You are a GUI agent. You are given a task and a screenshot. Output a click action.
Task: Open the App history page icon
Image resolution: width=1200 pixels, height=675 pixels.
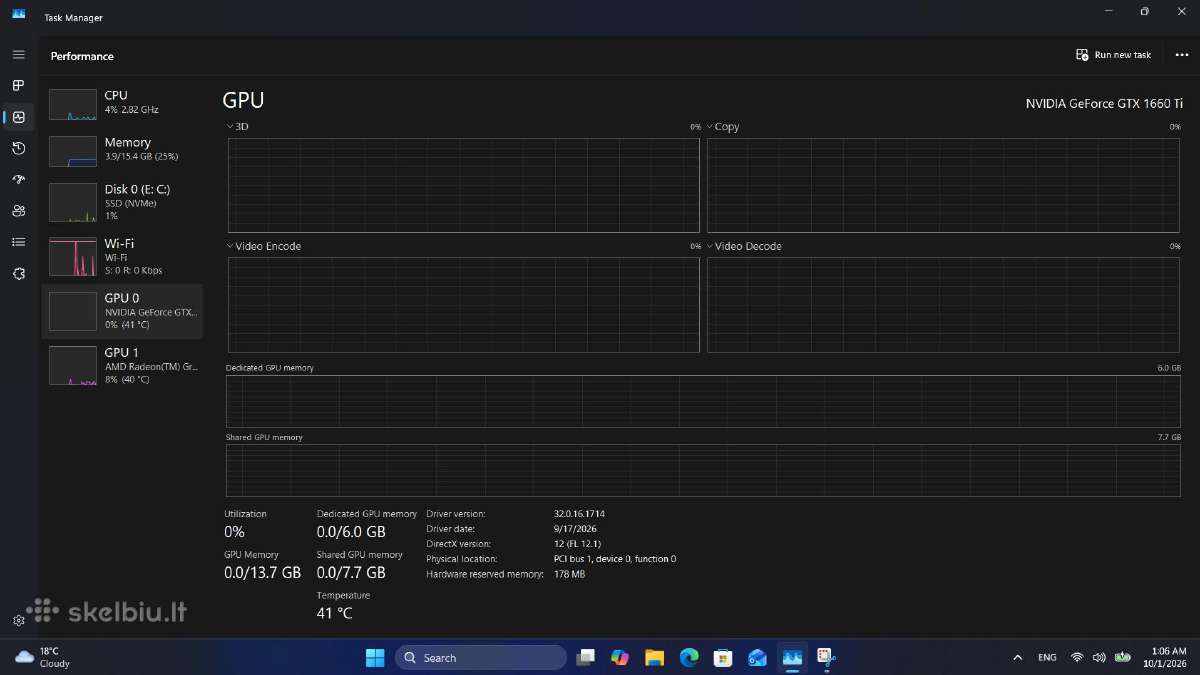click(x=18, y=148)
